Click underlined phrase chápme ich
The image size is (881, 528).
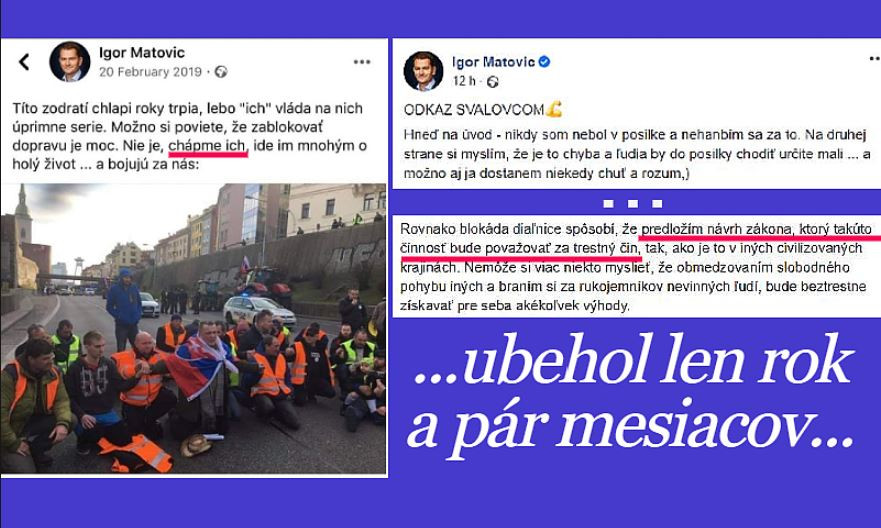pos(207,146)
